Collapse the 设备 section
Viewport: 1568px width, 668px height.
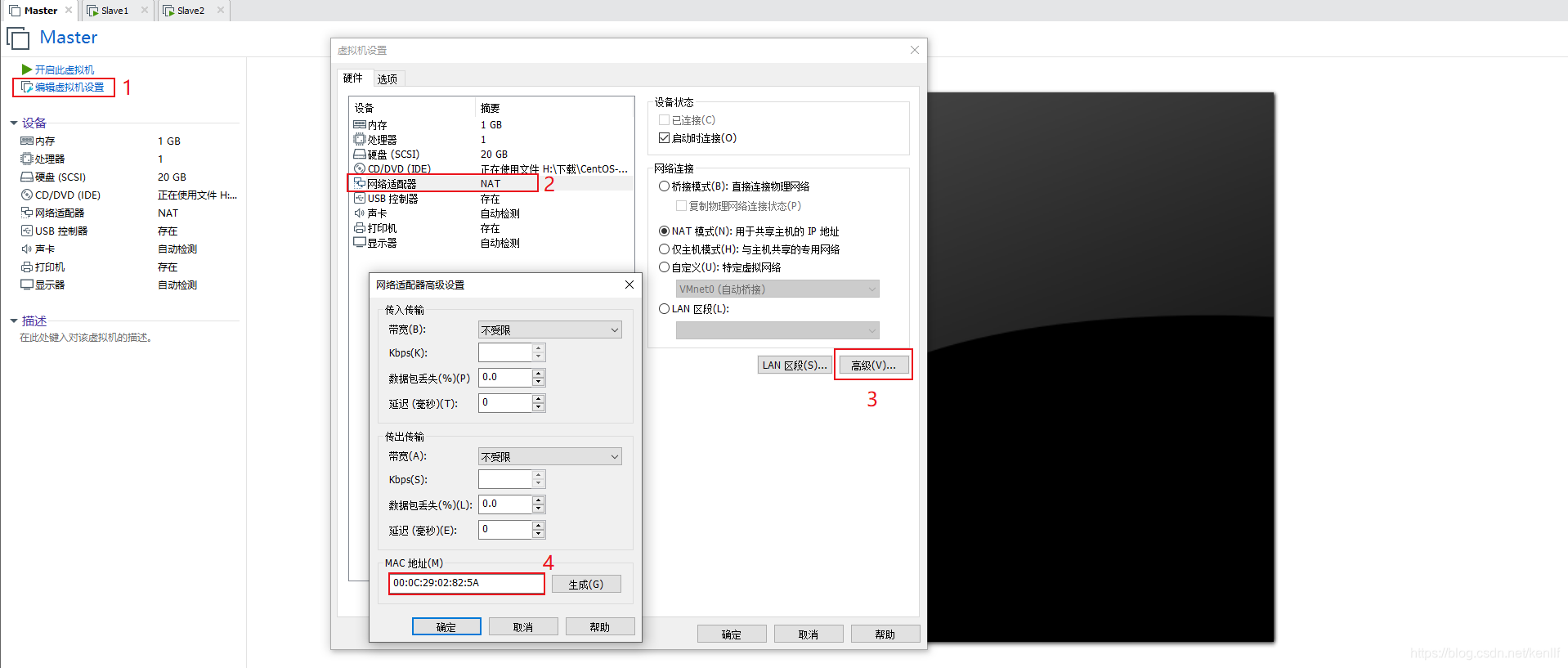(x=14, y=123)
